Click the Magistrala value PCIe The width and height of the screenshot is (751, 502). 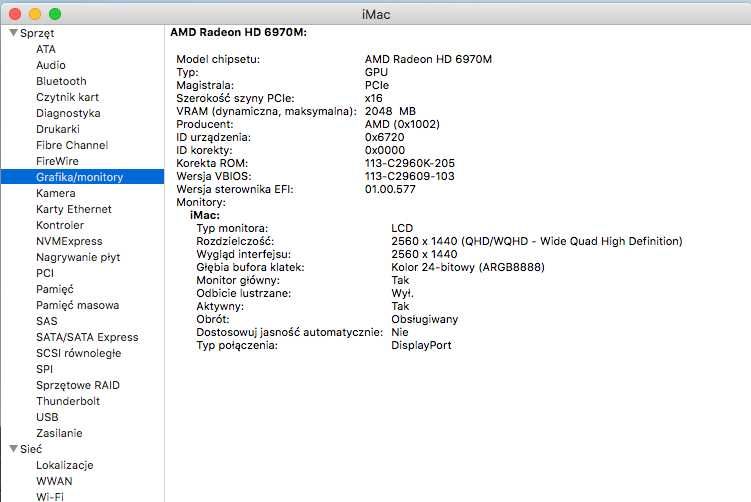[377, 85]
